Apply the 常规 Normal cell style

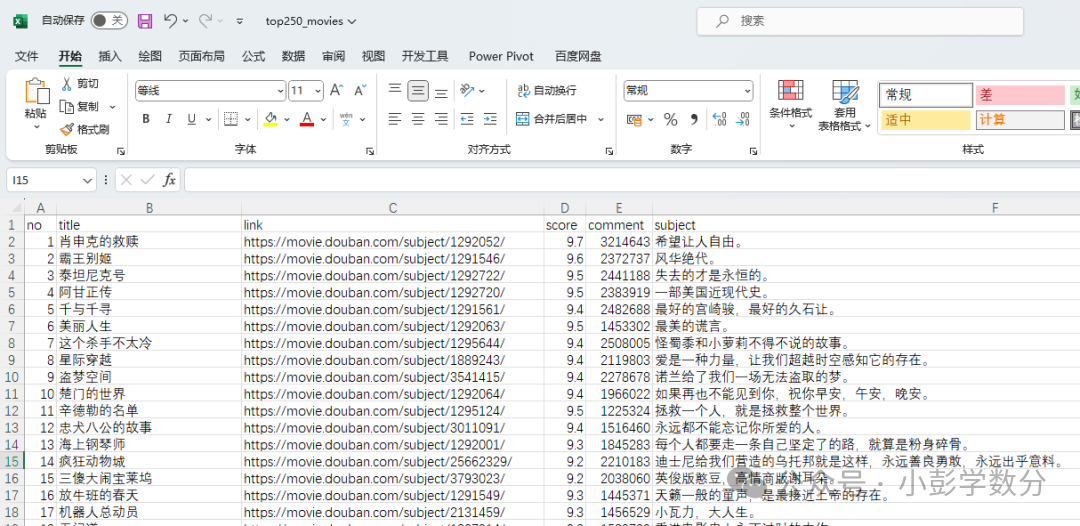[926, 95]
